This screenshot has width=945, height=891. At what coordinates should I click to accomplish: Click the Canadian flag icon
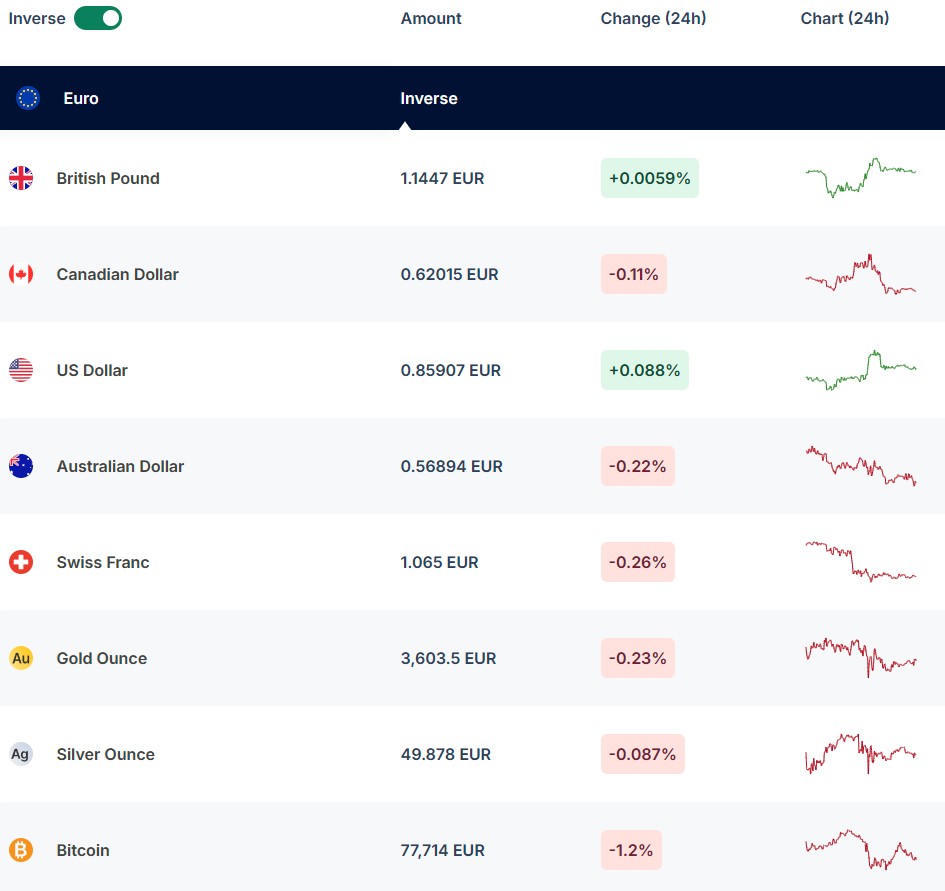(21, 274)
